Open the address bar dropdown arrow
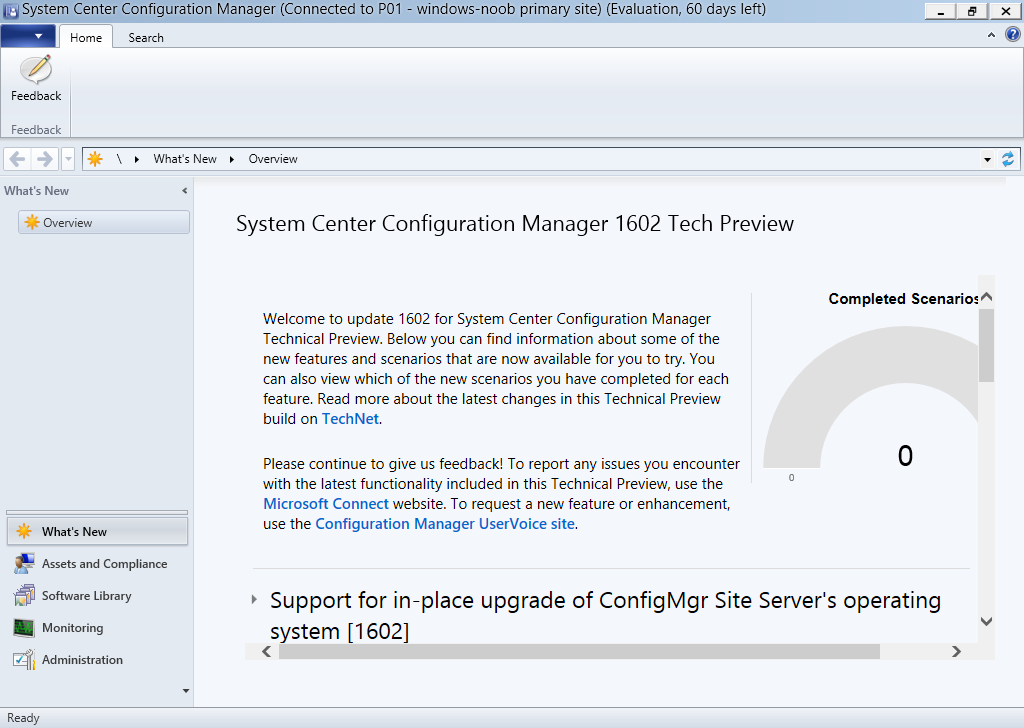This screenshot has width=1024, height=728. point(987,159)
